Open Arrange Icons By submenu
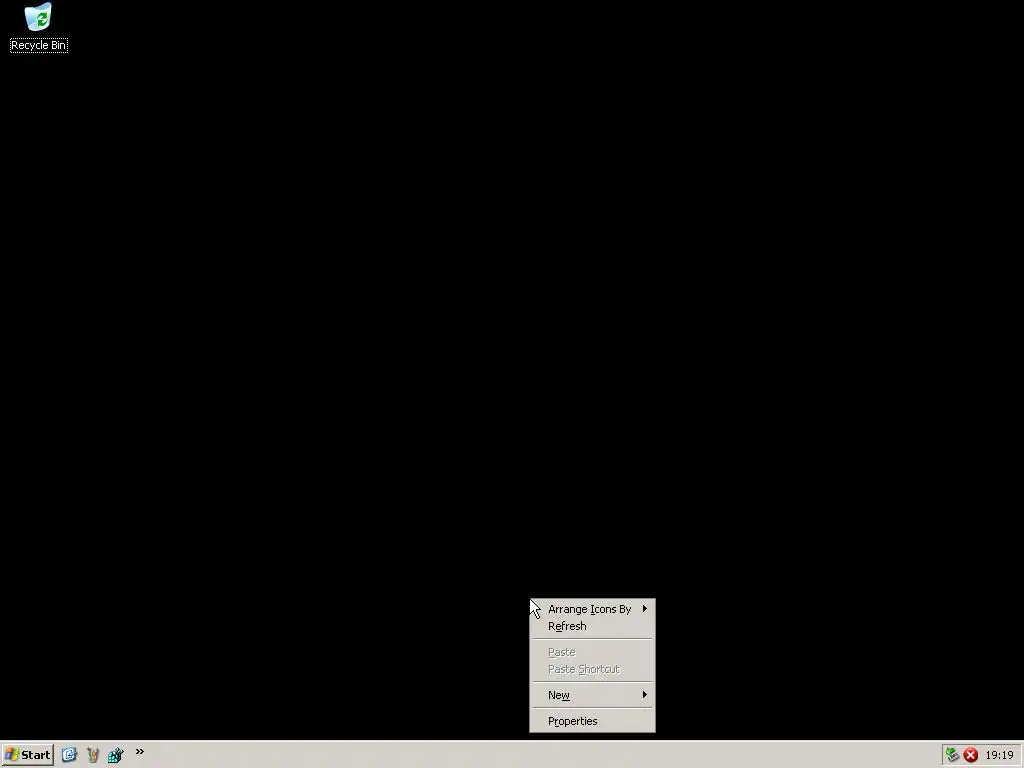 coord(592,609)
